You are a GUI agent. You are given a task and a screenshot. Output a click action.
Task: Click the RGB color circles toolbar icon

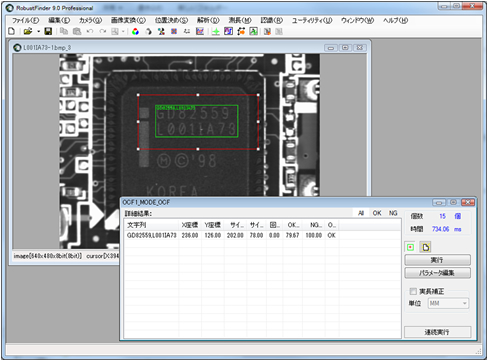(135, 31)
